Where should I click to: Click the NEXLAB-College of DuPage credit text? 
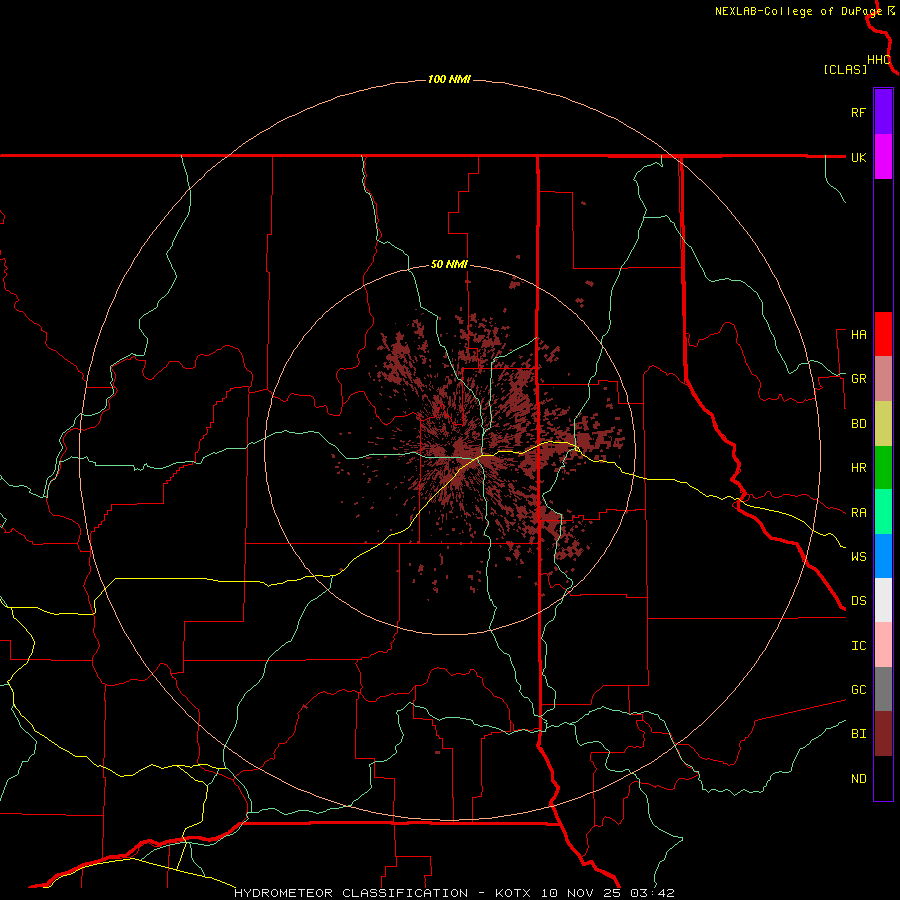coord(800,11)
